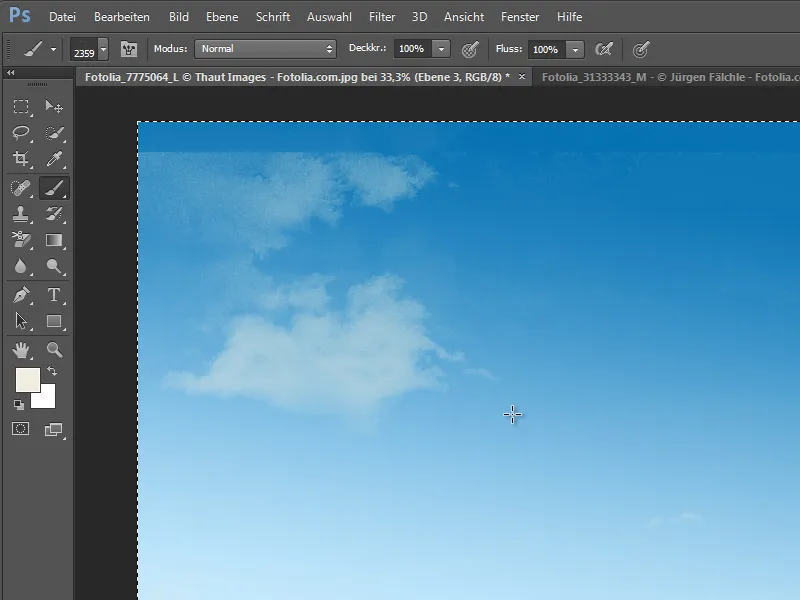Select the Zoom tool
This screenshot has width=800, height=600.
(54, 350)
